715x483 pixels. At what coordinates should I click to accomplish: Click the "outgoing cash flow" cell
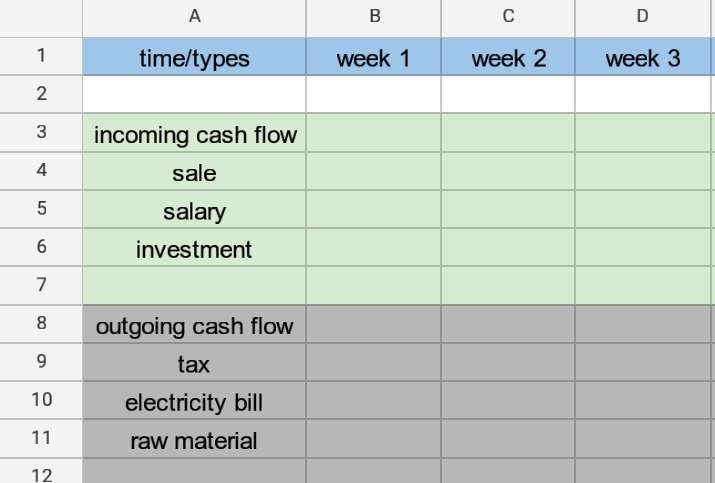pos(194,326)
